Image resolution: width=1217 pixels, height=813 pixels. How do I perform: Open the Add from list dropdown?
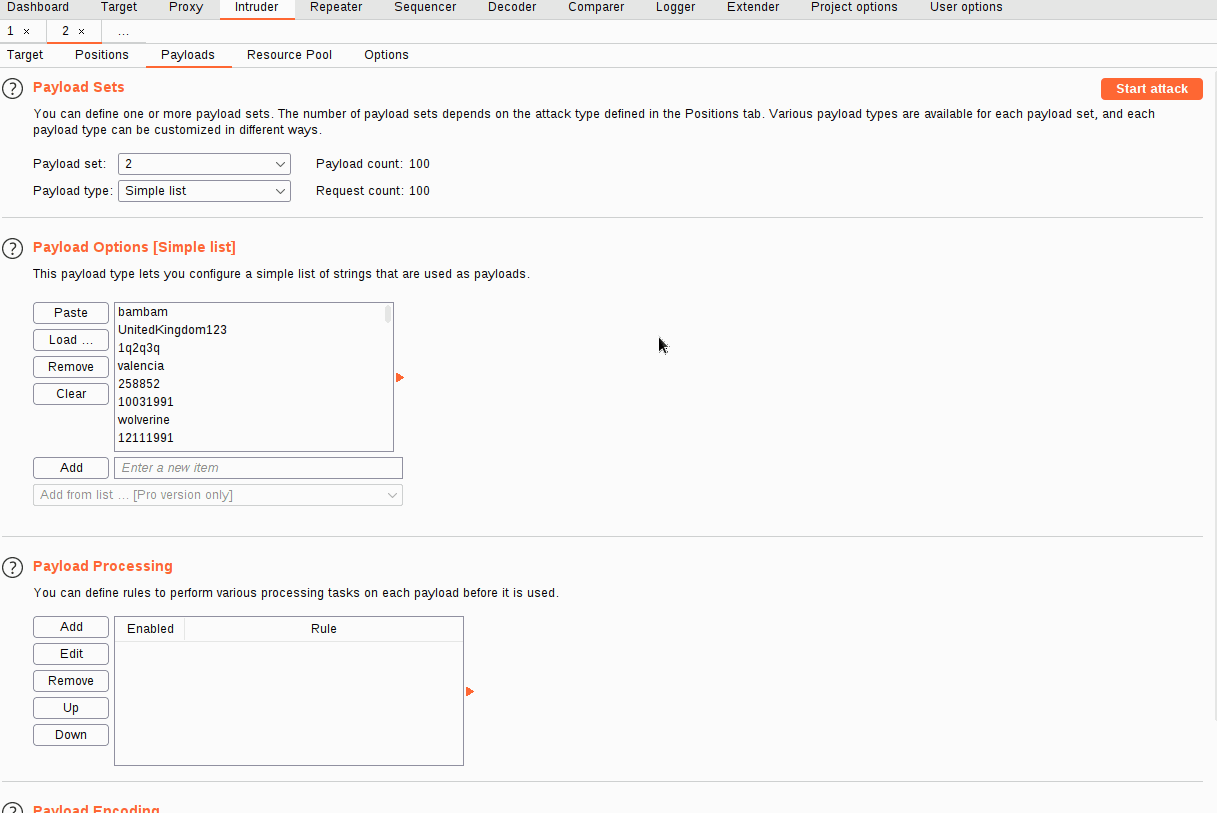(218, 495)
